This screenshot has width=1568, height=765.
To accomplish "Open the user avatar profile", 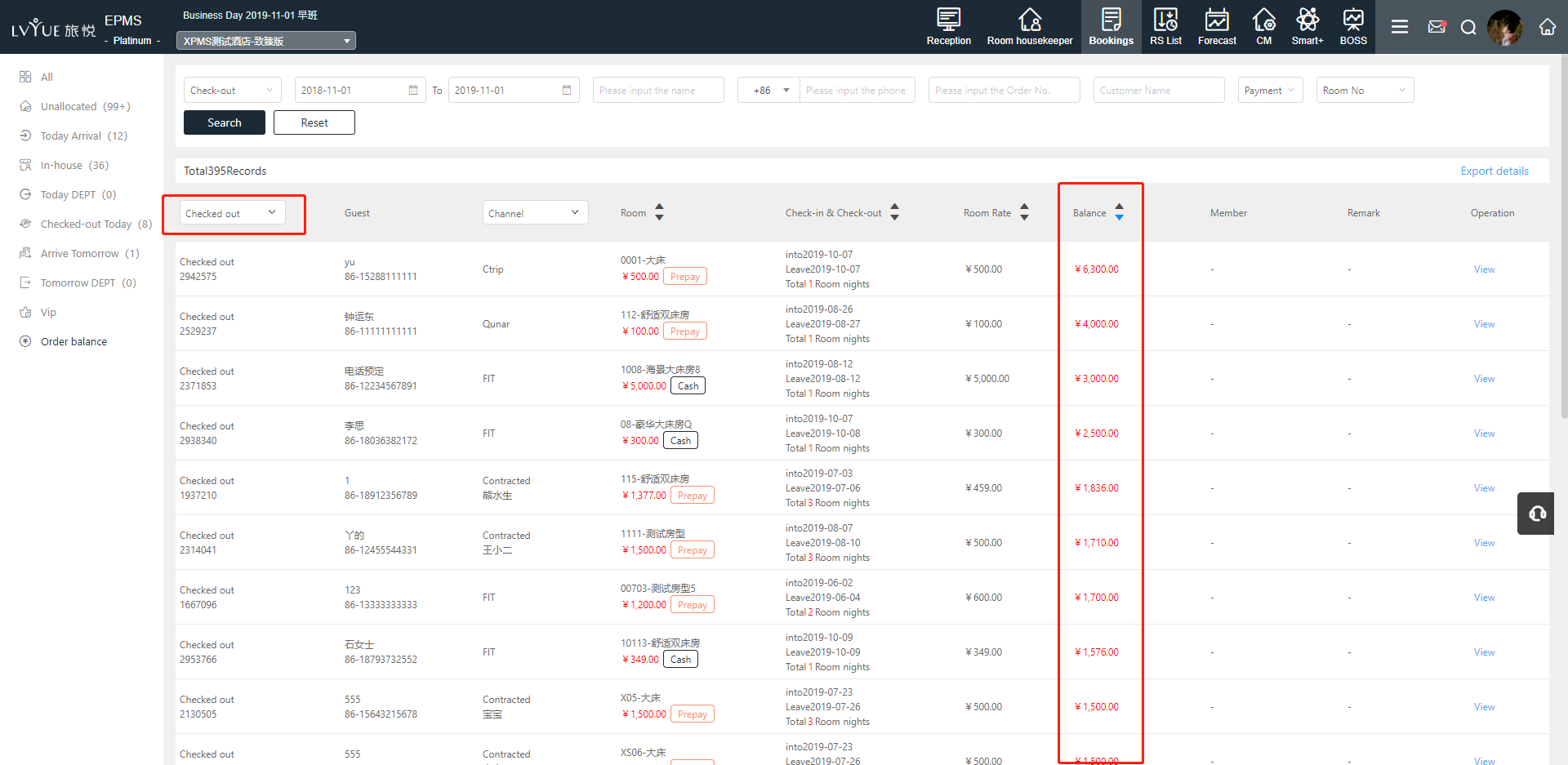I will 1504,27.
